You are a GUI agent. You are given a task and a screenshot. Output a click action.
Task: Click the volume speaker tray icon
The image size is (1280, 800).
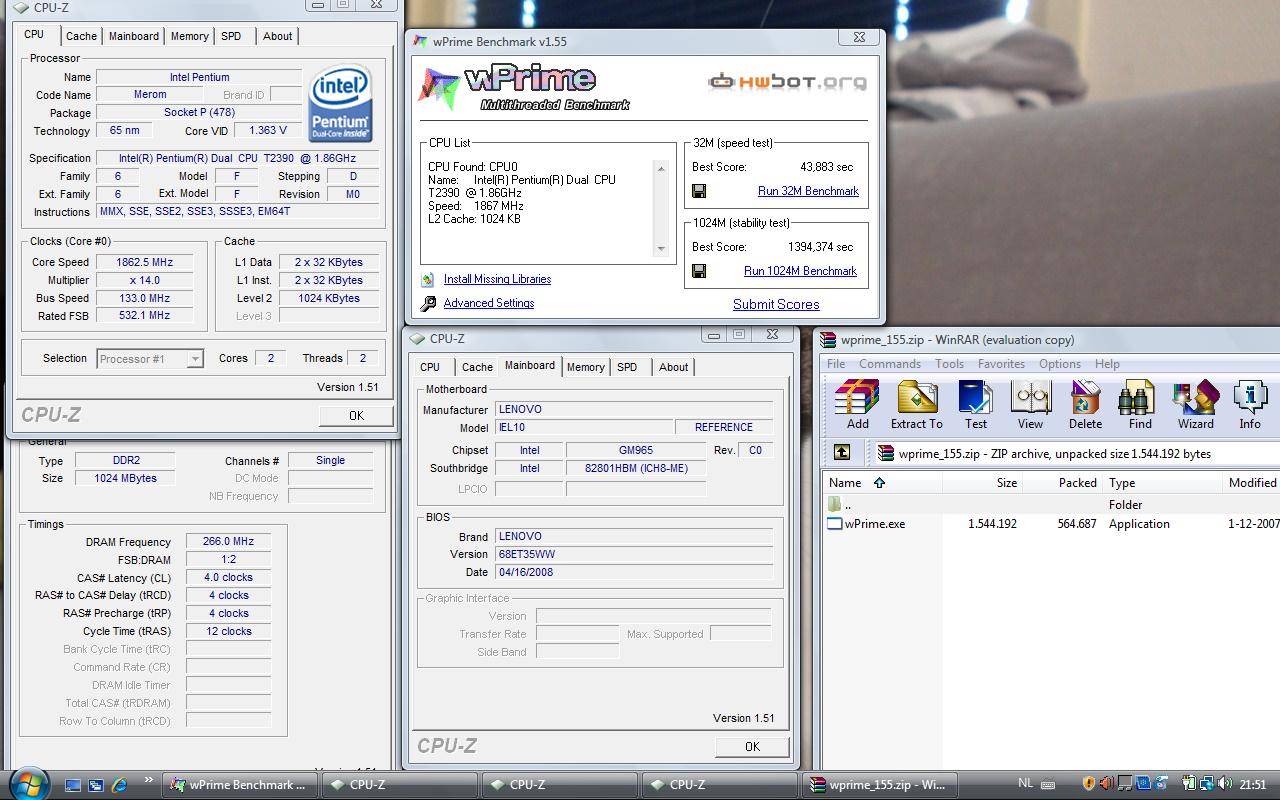[1225, 784]
